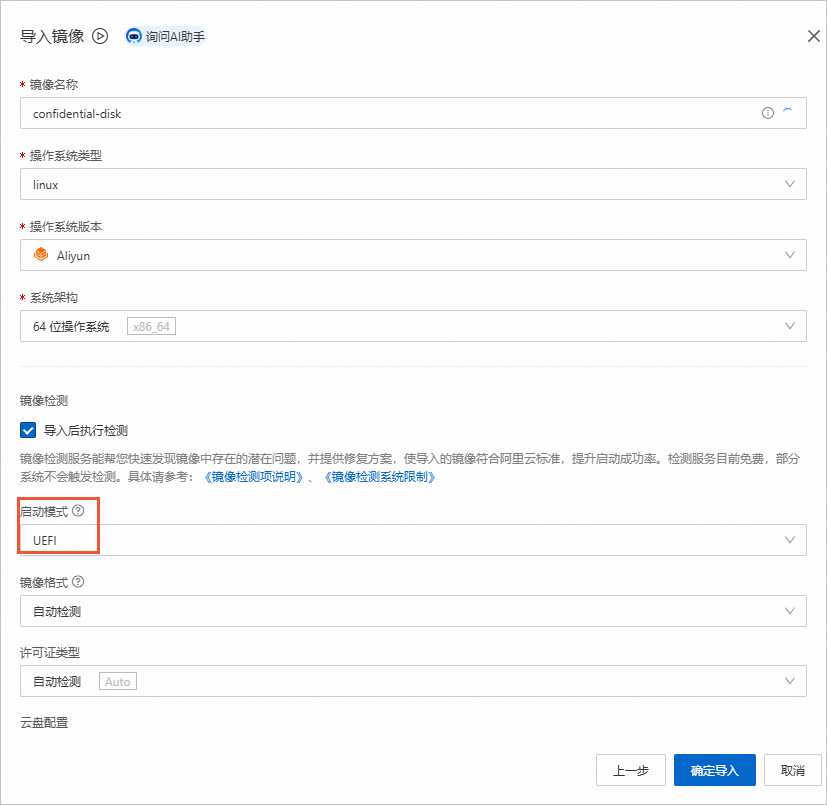The width and height of the screenshot is (827, 805).
Task: Click the loading spinner in name field
Action: click(x=787, y=111)
